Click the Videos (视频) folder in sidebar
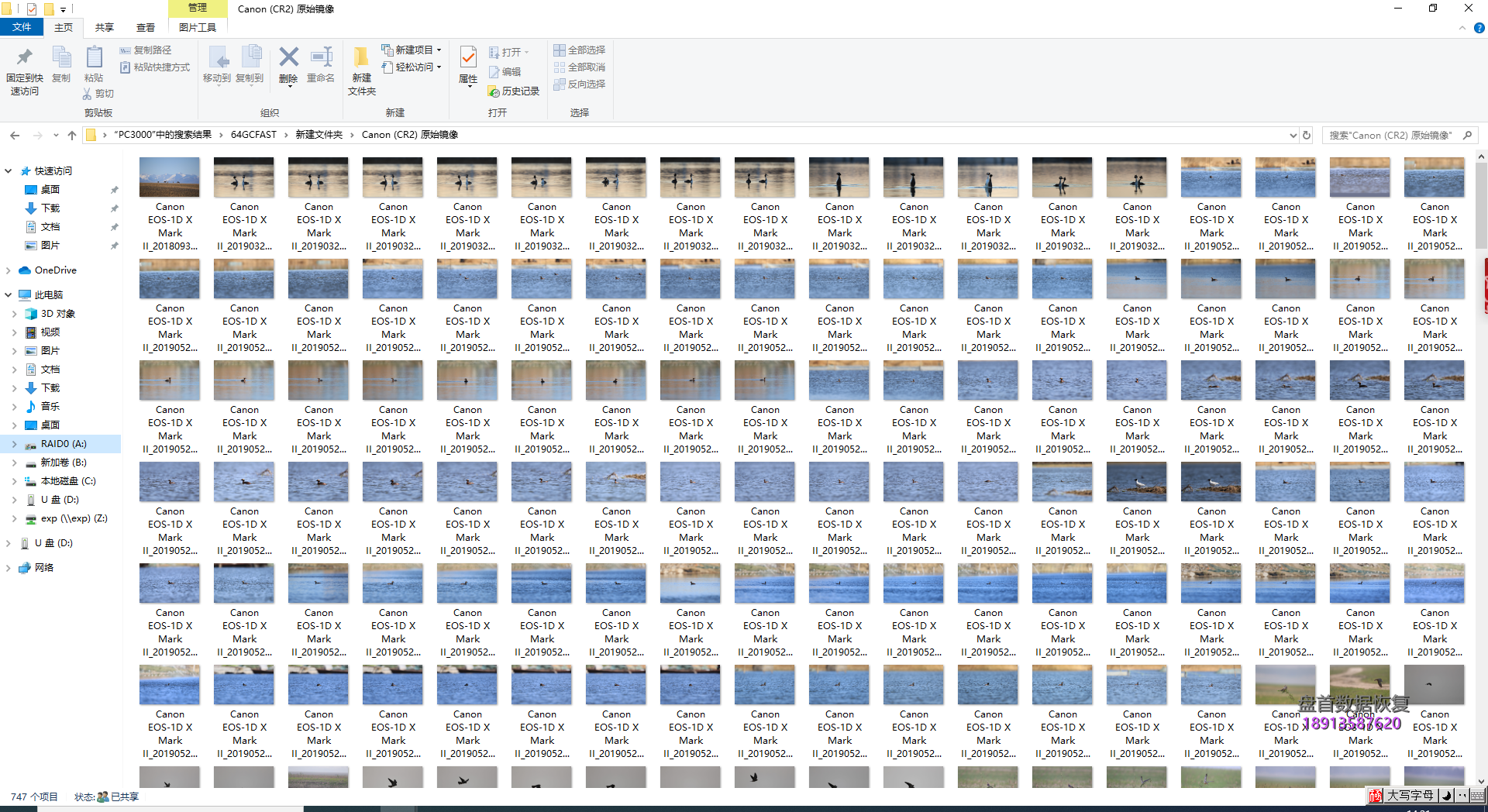1488x812 pixels. [x=50, y=332]
